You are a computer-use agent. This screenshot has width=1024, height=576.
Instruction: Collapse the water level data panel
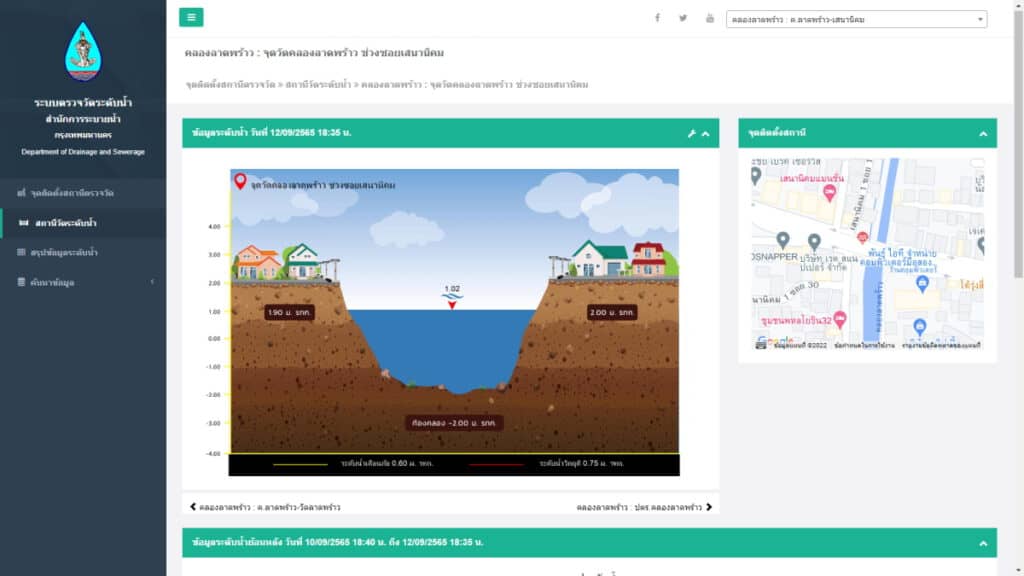[705, 133]
